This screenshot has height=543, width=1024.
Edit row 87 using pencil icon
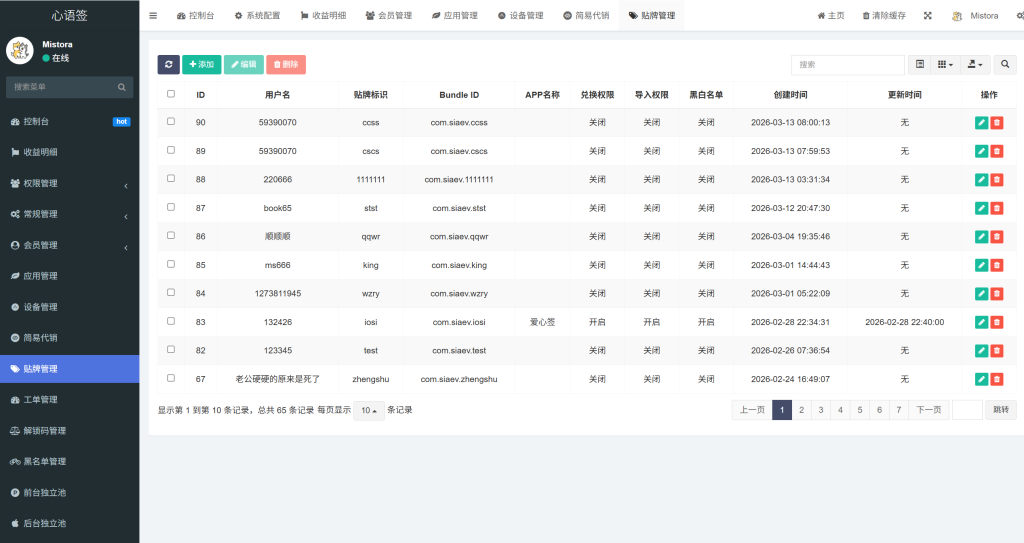981,208
